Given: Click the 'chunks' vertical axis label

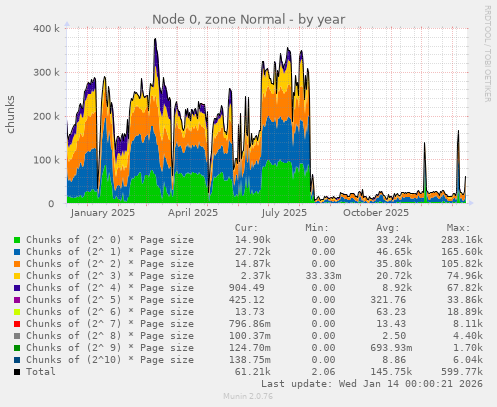Looking at the screenshot, I should coord(10,114).
